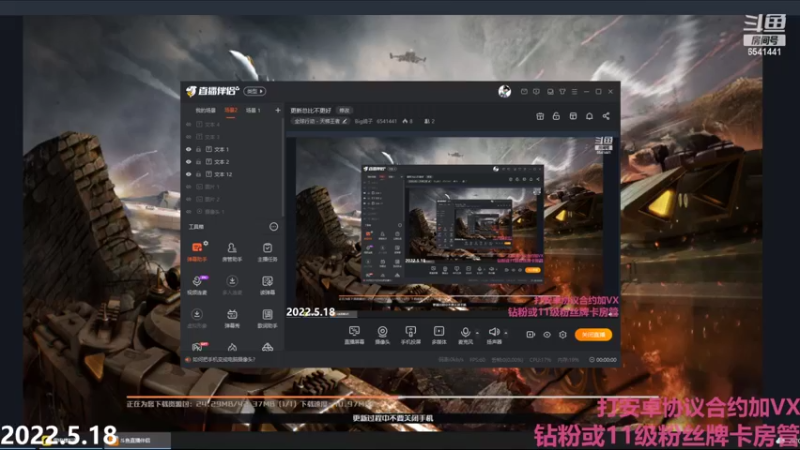Edit the 全球行动 game category tag
Viewport: 800px width, 450px height.
320,121
